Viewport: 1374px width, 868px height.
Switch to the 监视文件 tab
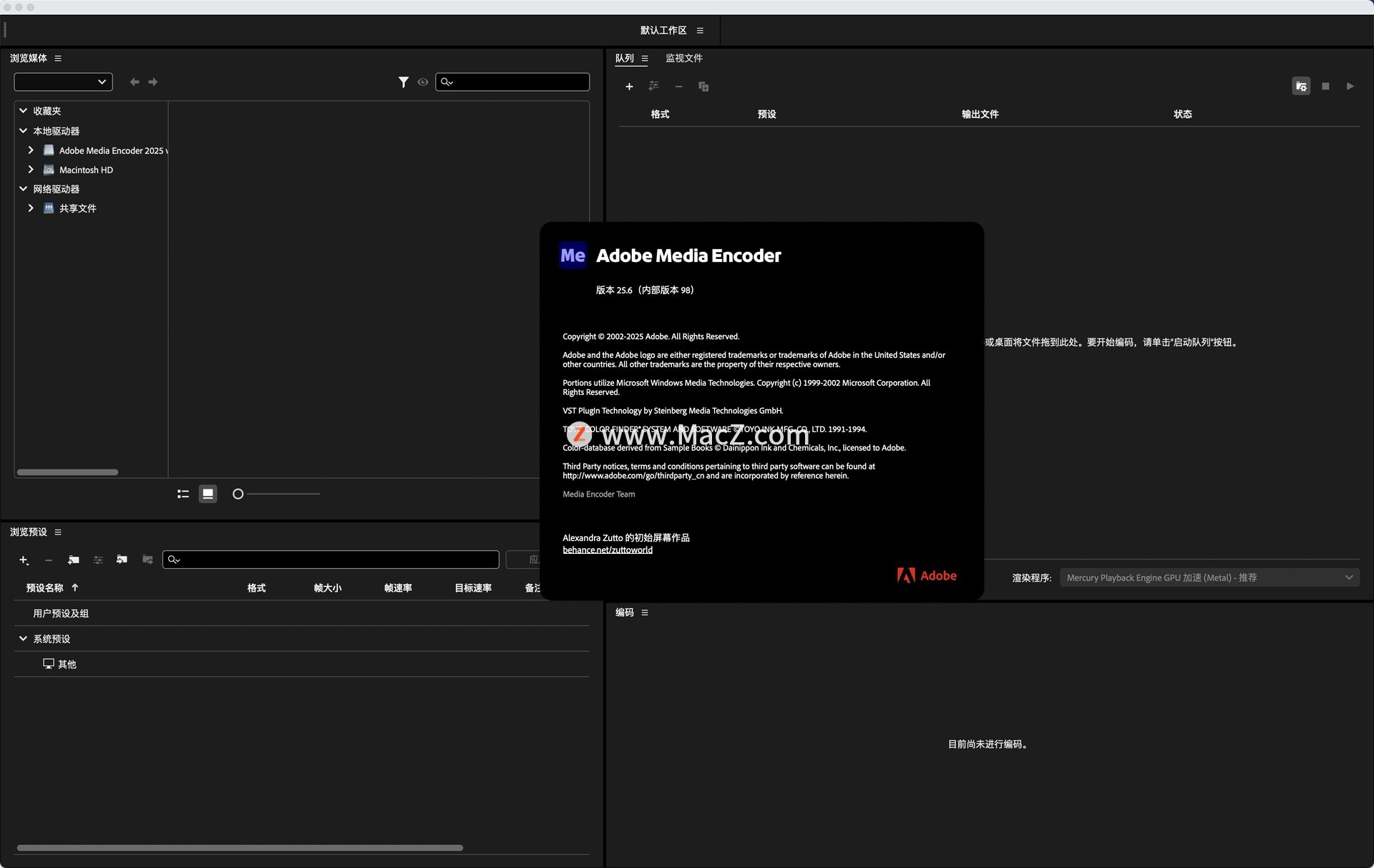click(x=683, y=58)
